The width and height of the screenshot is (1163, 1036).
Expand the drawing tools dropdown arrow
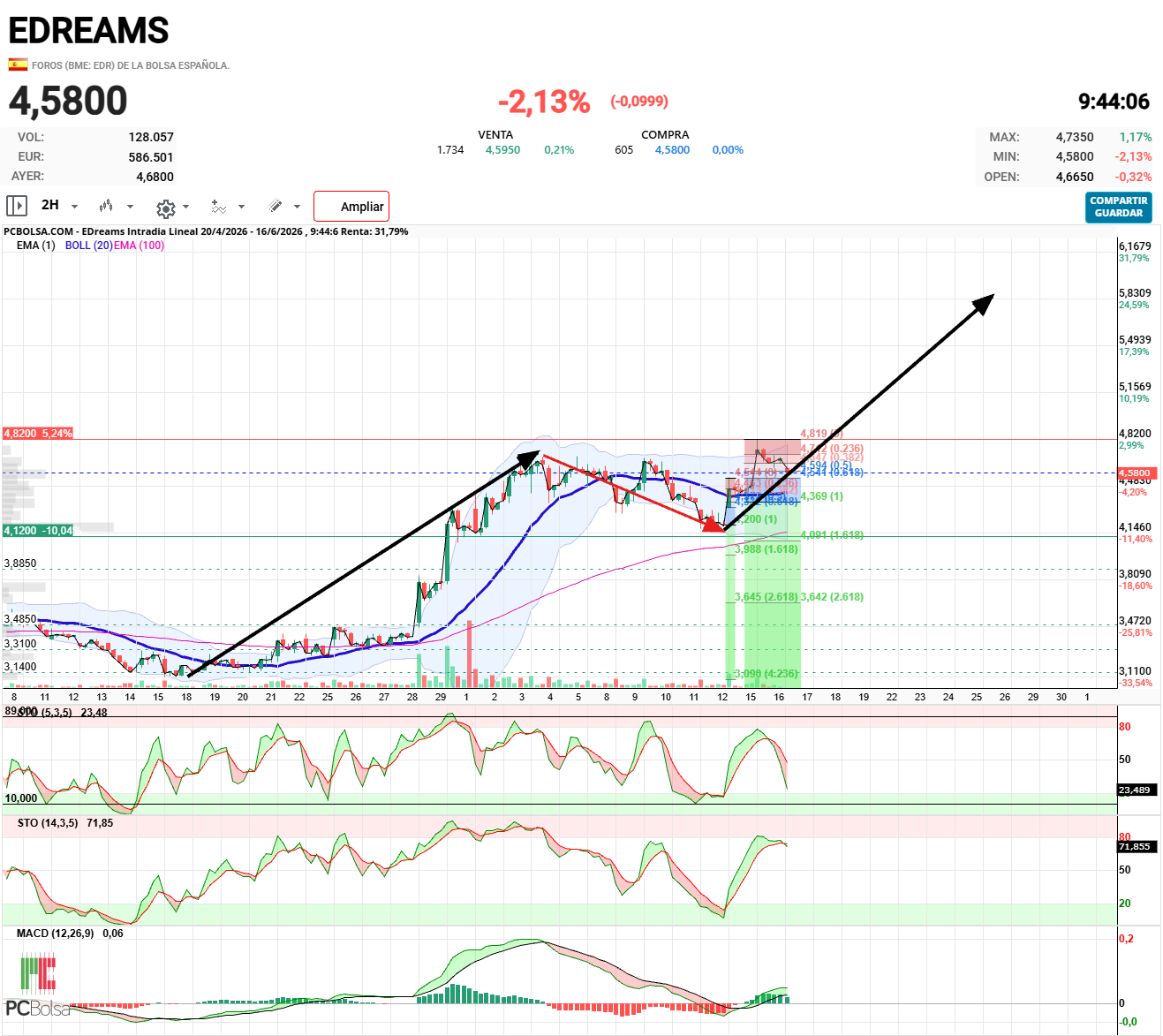(x=297, y=207)
